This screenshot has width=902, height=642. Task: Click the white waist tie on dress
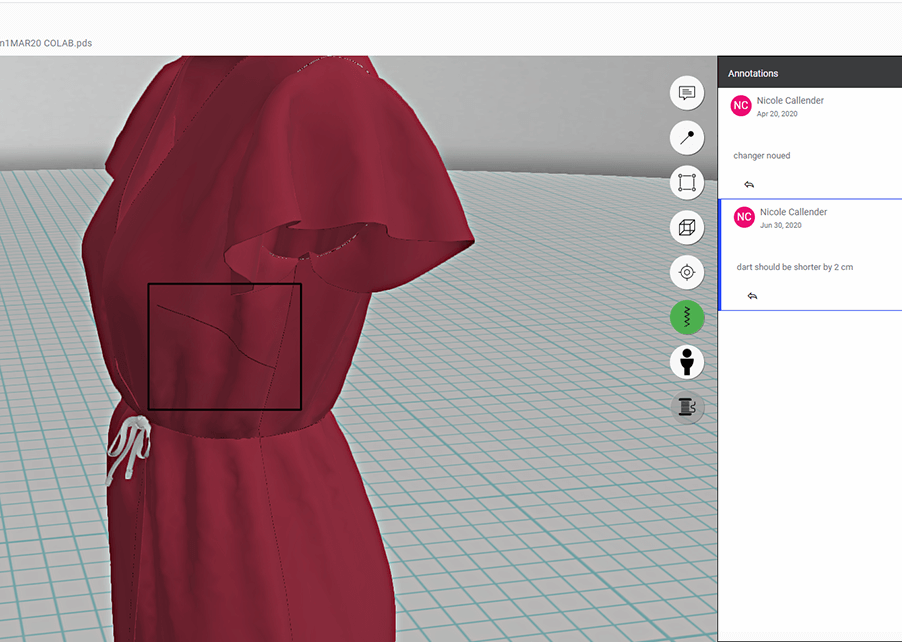tap(126, 450)
